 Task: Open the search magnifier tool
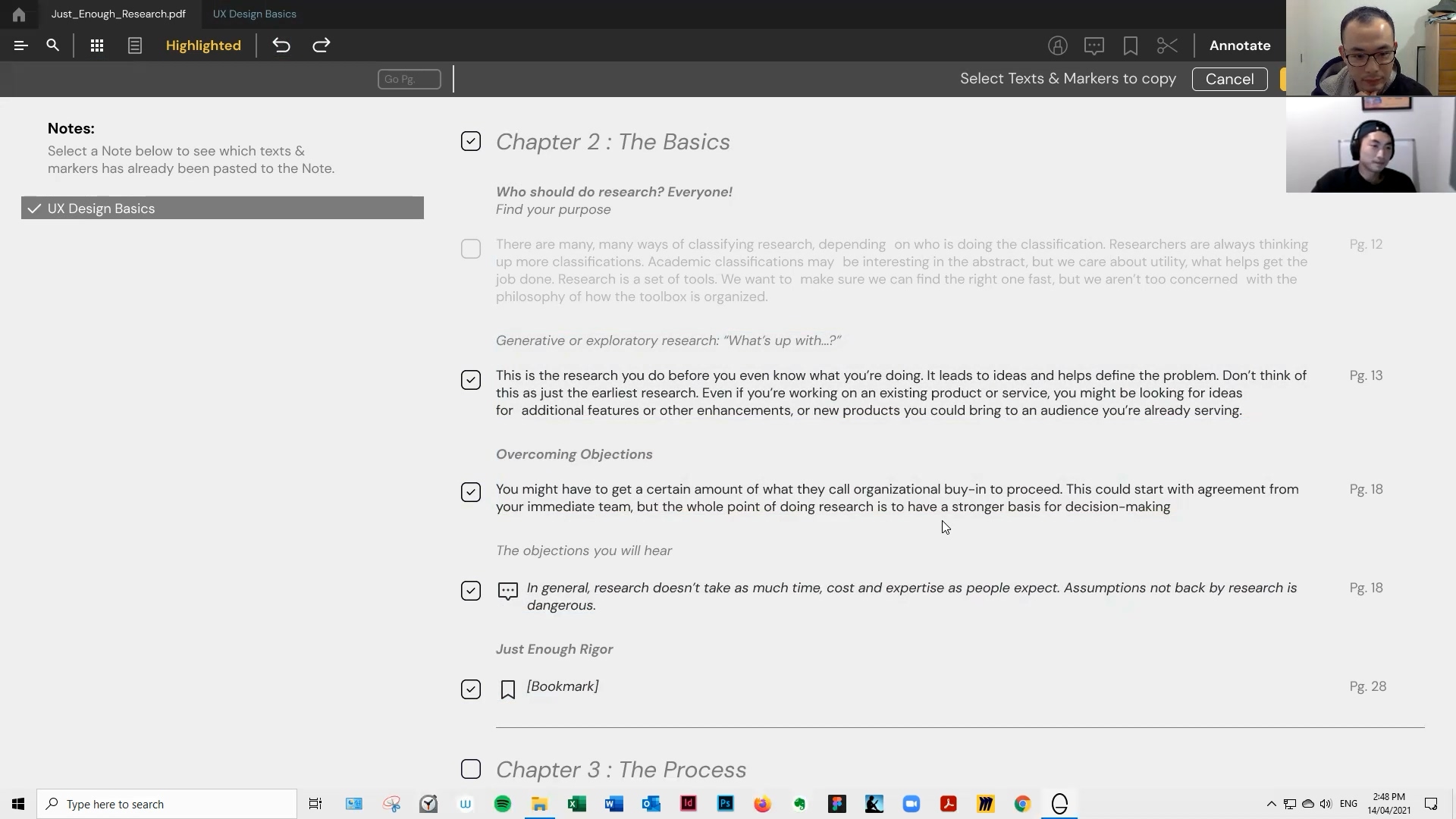52,45
